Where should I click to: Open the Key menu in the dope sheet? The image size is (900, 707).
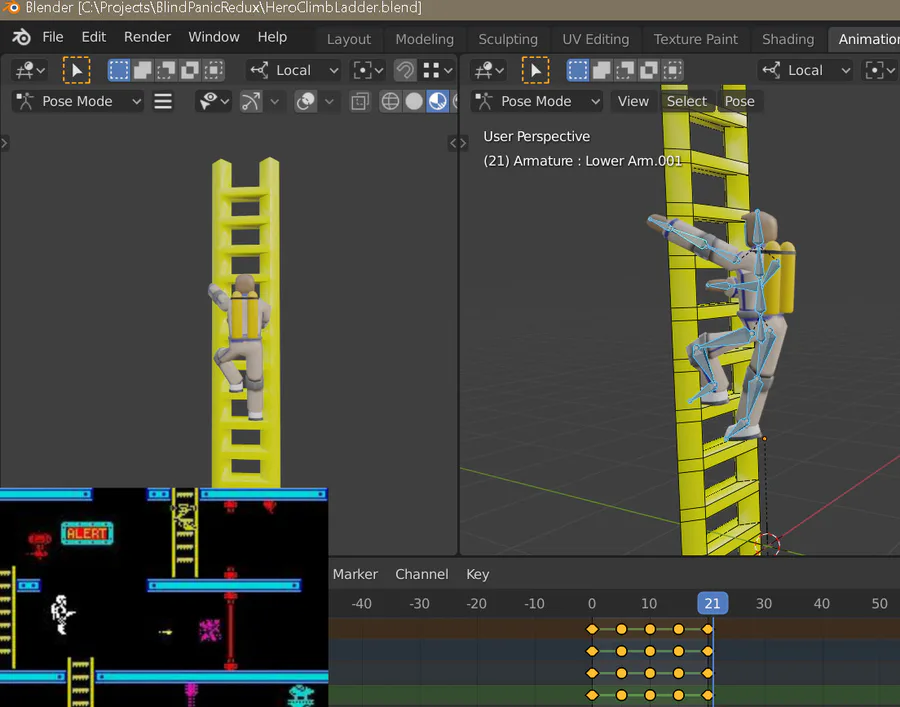(477, 574)
